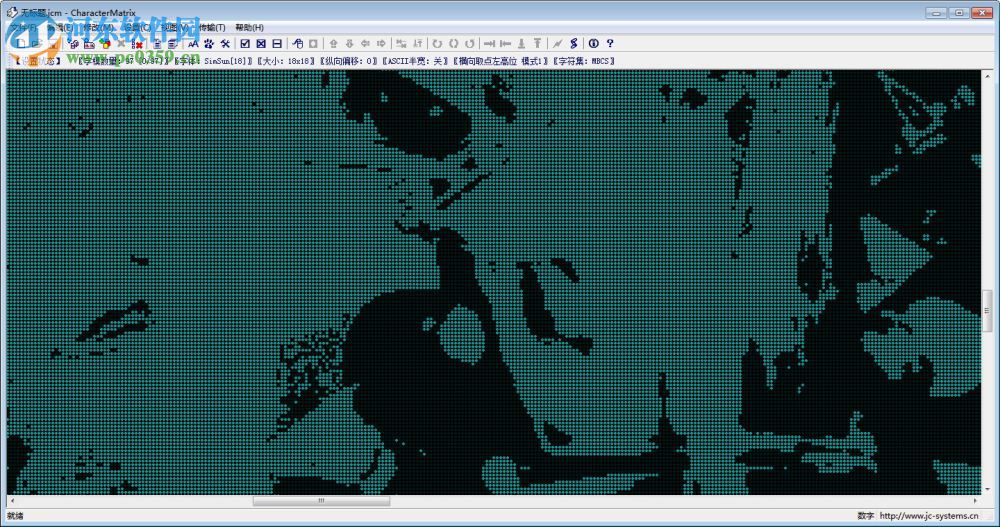Screen dimensions: 1000x527
Task: Click the shift right arrow icon
Action: pyautogui.click(x=381, y=43)
